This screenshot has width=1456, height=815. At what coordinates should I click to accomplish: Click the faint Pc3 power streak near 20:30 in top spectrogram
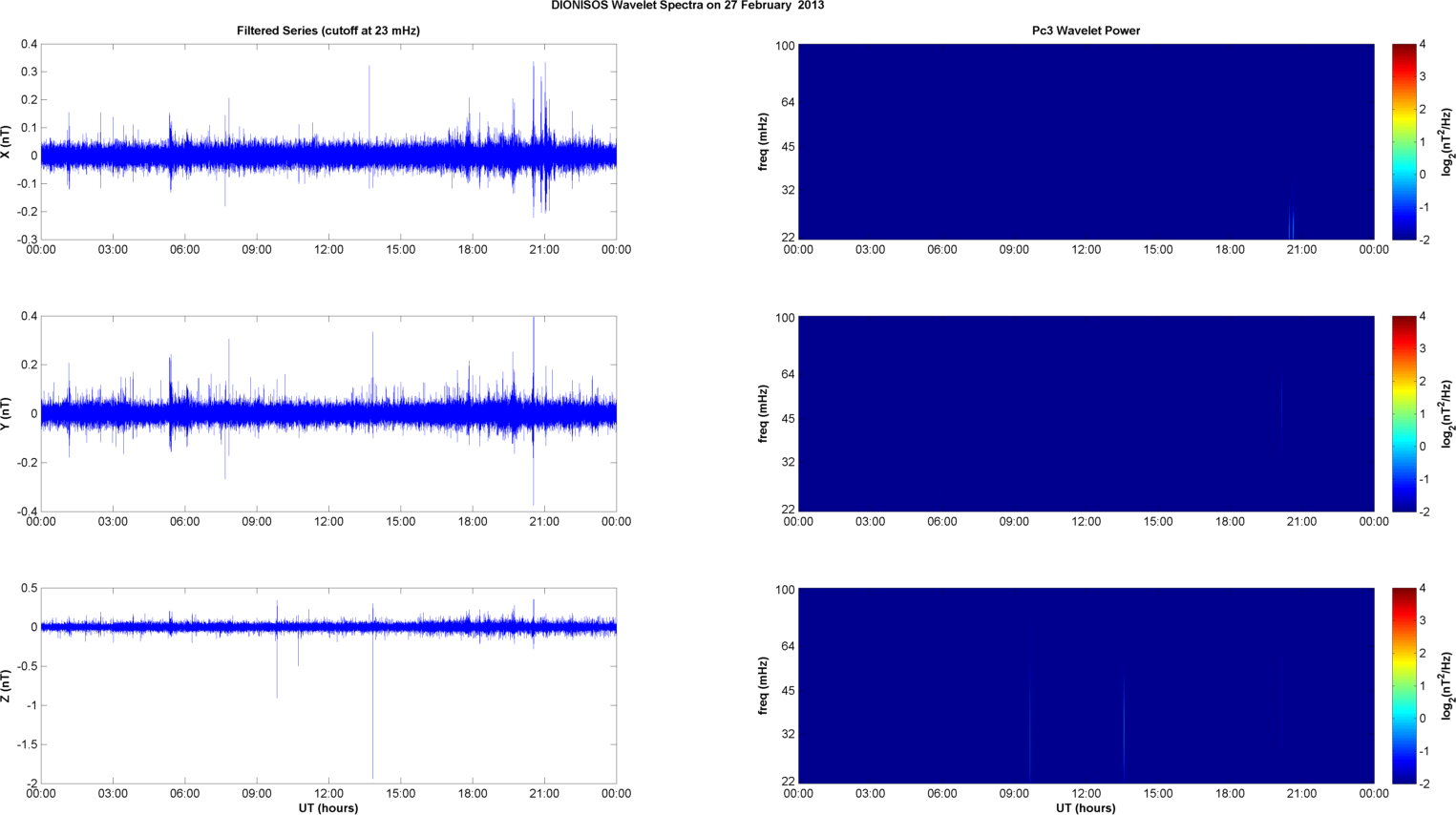tap(1291, 220)
